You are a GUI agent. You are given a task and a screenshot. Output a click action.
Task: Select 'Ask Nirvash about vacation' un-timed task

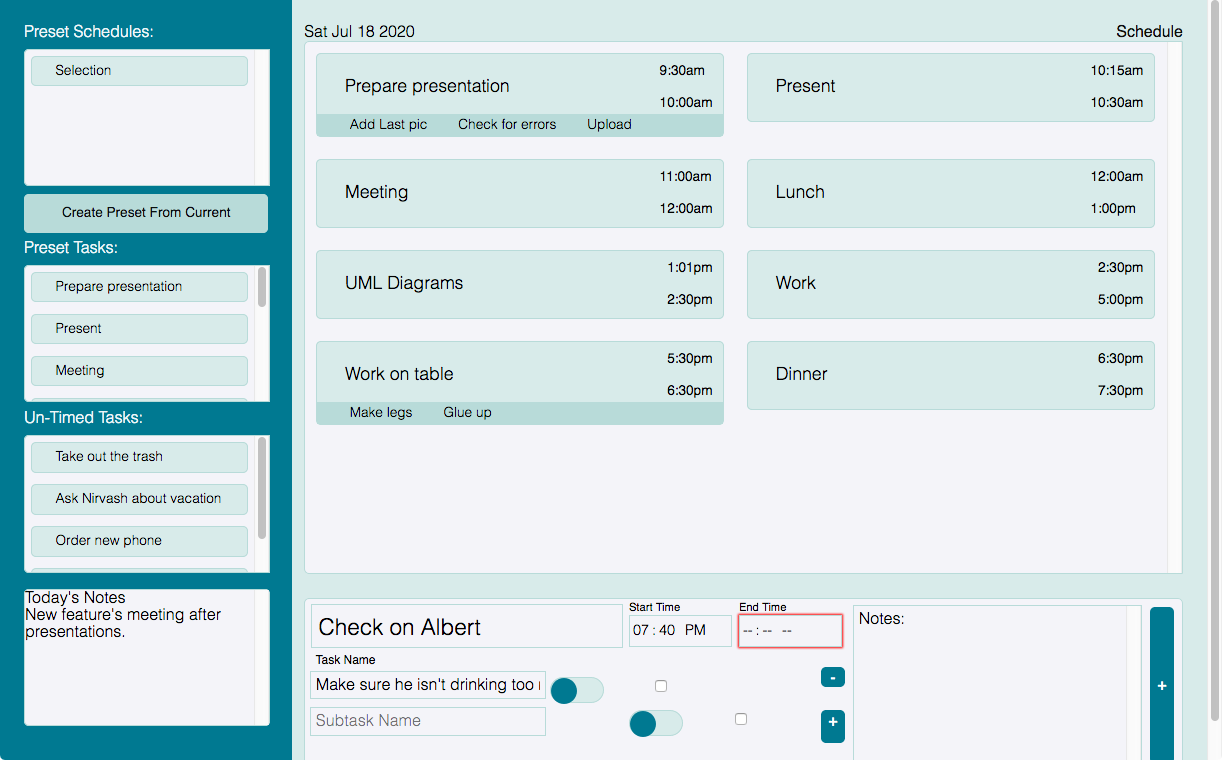[139, 499]
